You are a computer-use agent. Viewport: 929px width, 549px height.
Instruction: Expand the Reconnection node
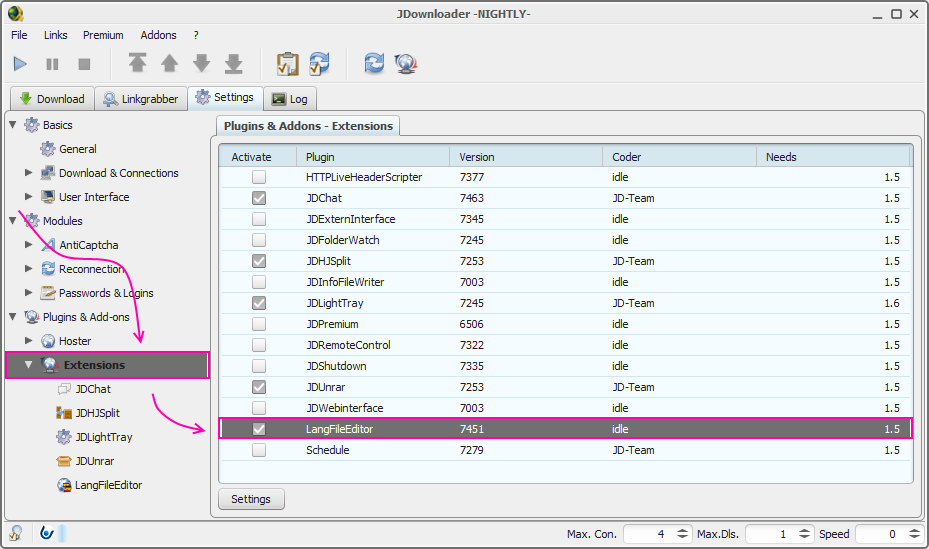click(28, 268)
